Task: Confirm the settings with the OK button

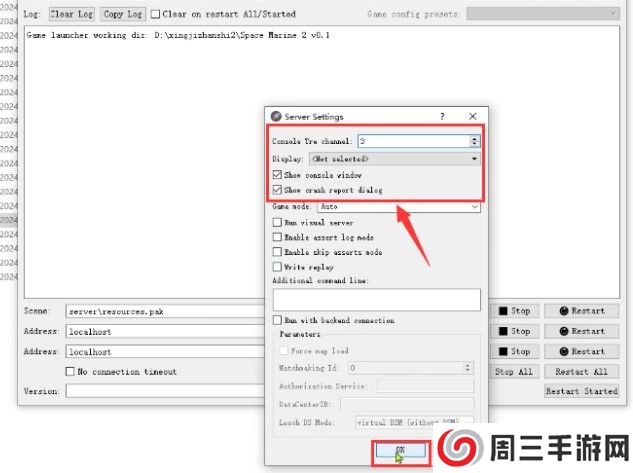Action: (399, 452)
